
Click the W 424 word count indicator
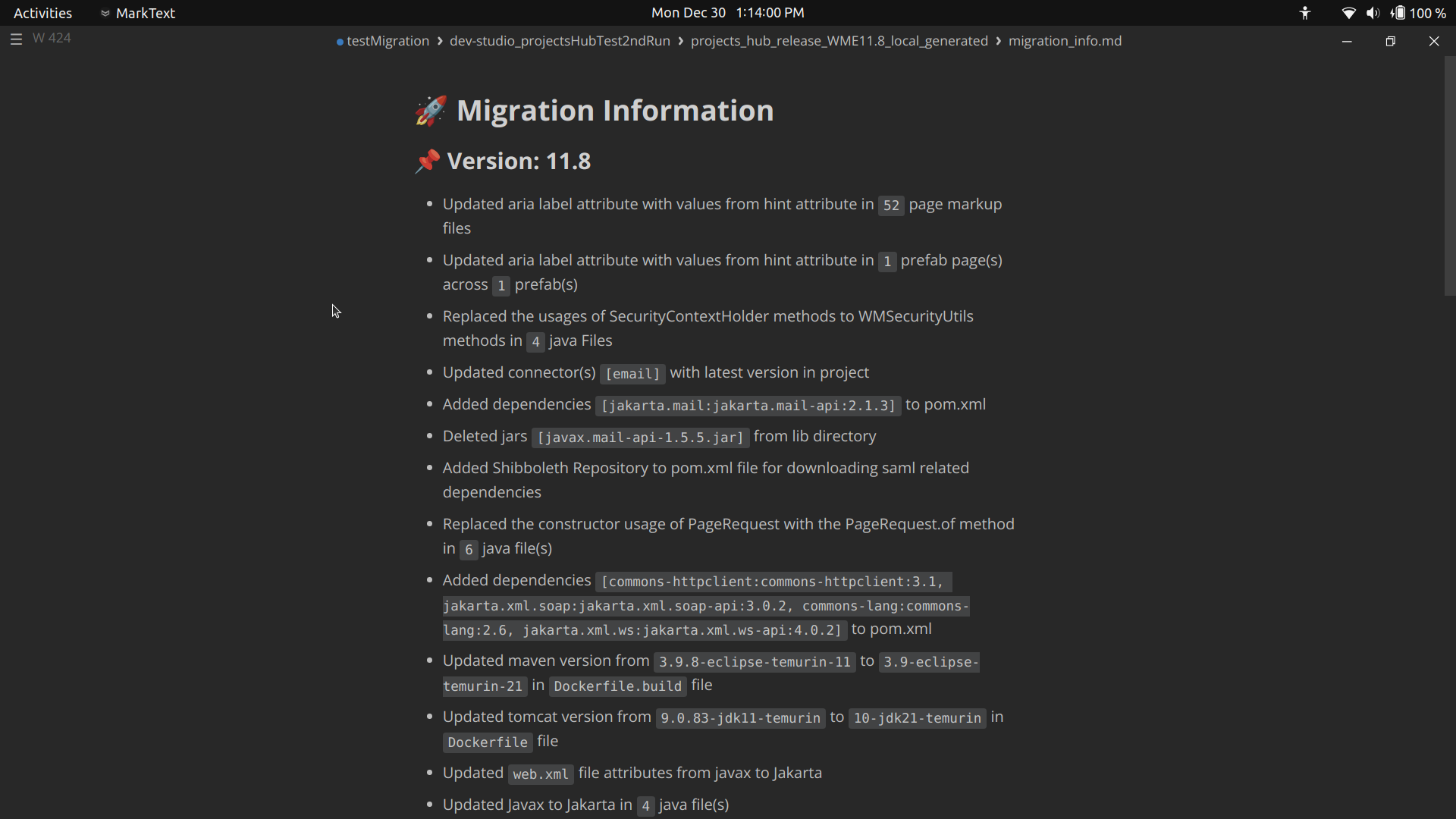tap(52, 38)
